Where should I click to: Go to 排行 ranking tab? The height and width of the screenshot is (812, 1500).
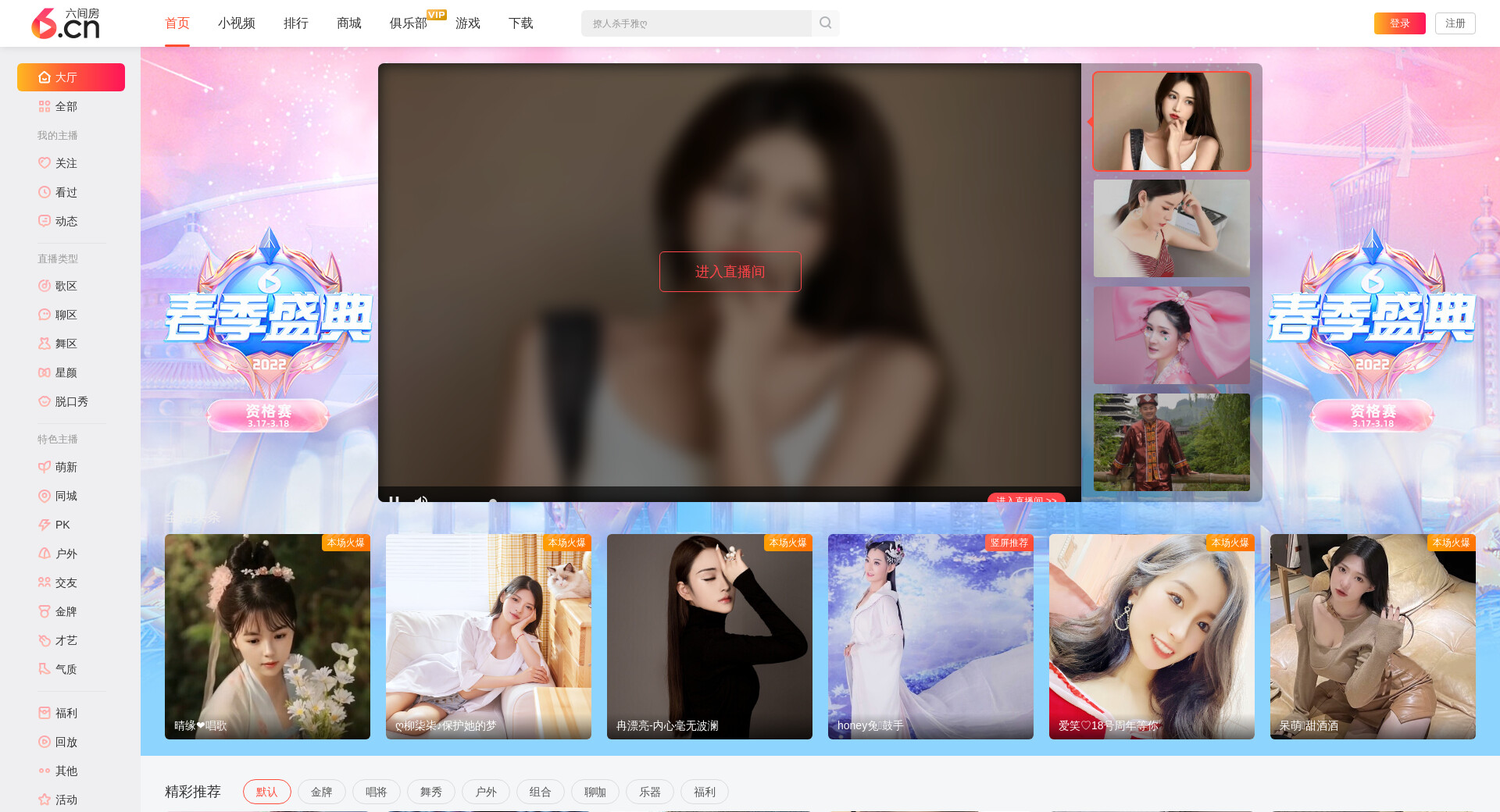pyautogui.click(x=295, y=23)
